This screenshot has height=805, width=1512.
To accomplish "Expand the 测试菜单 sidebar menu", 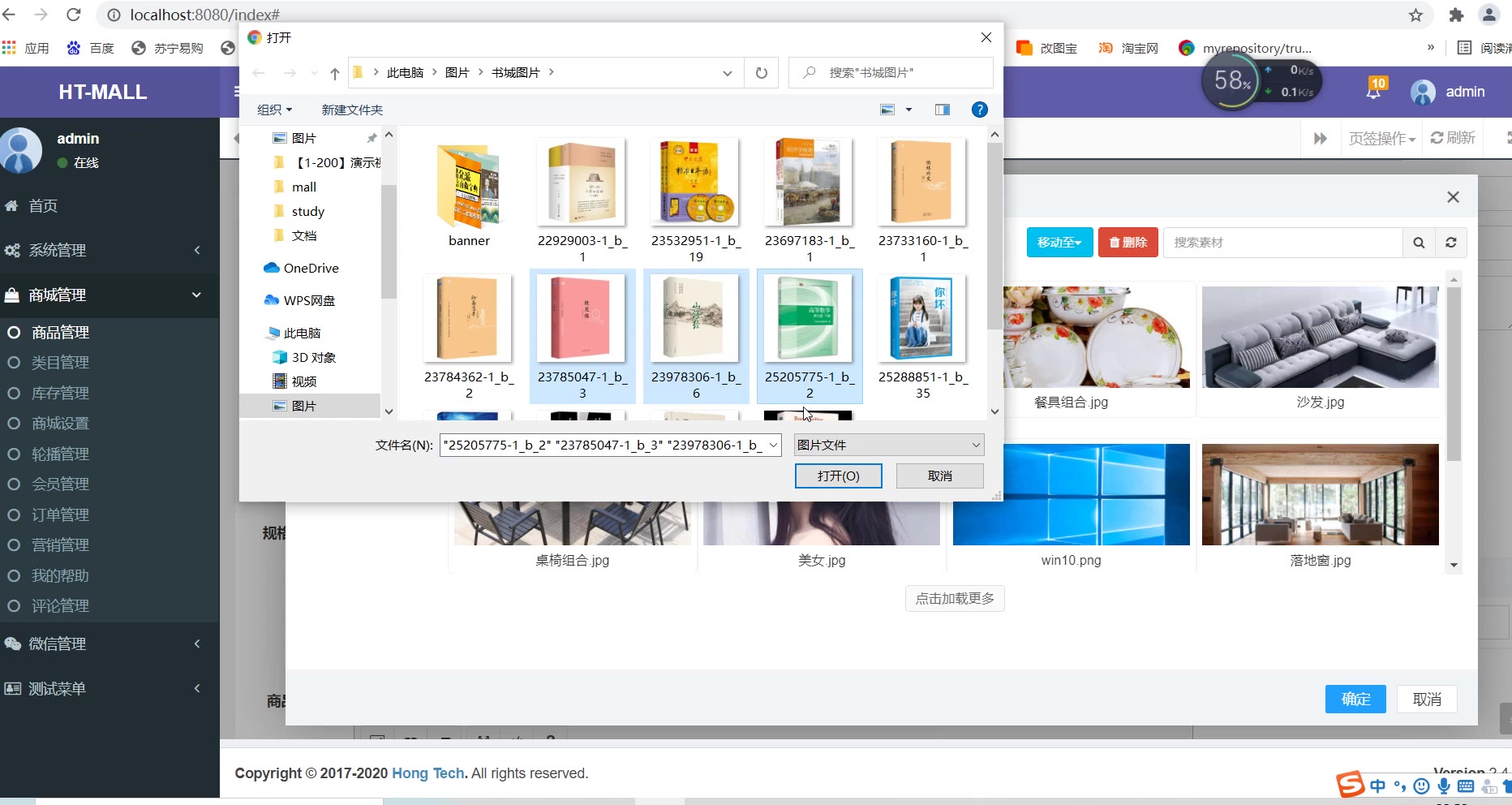I will click(110, 688).
